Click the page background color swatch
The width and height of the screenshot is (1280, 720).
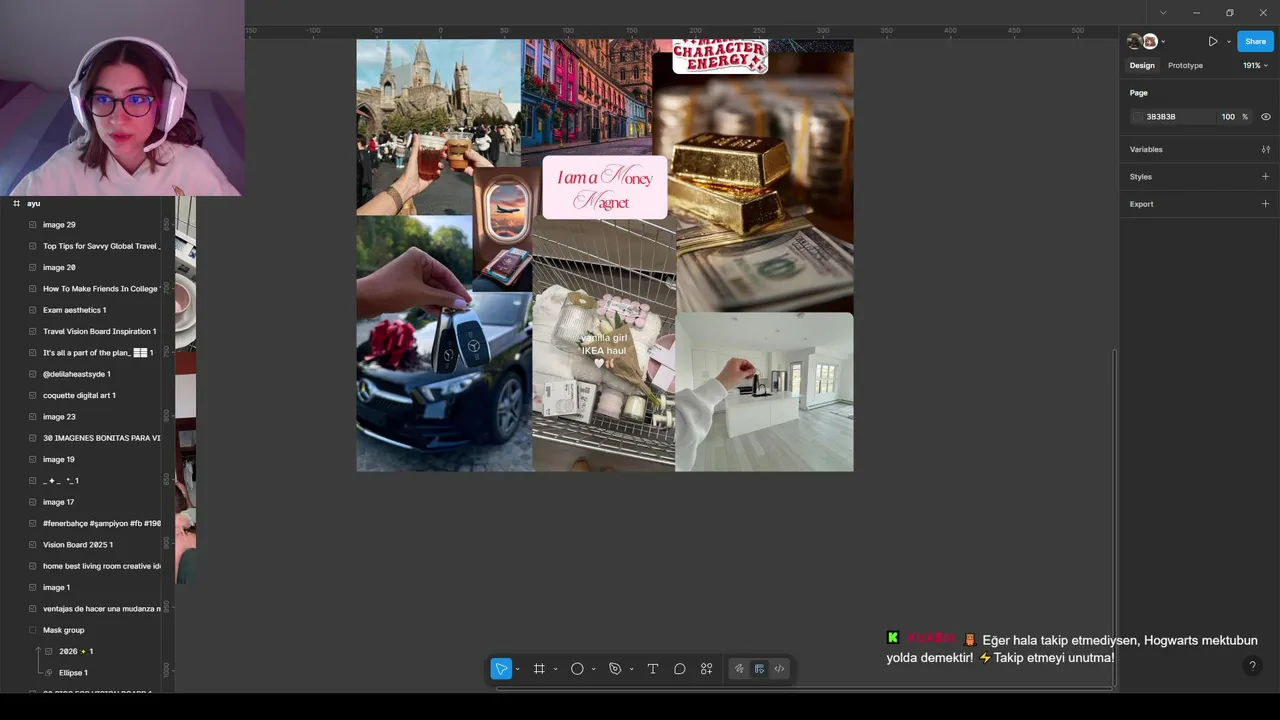[x=1137, y=117]
